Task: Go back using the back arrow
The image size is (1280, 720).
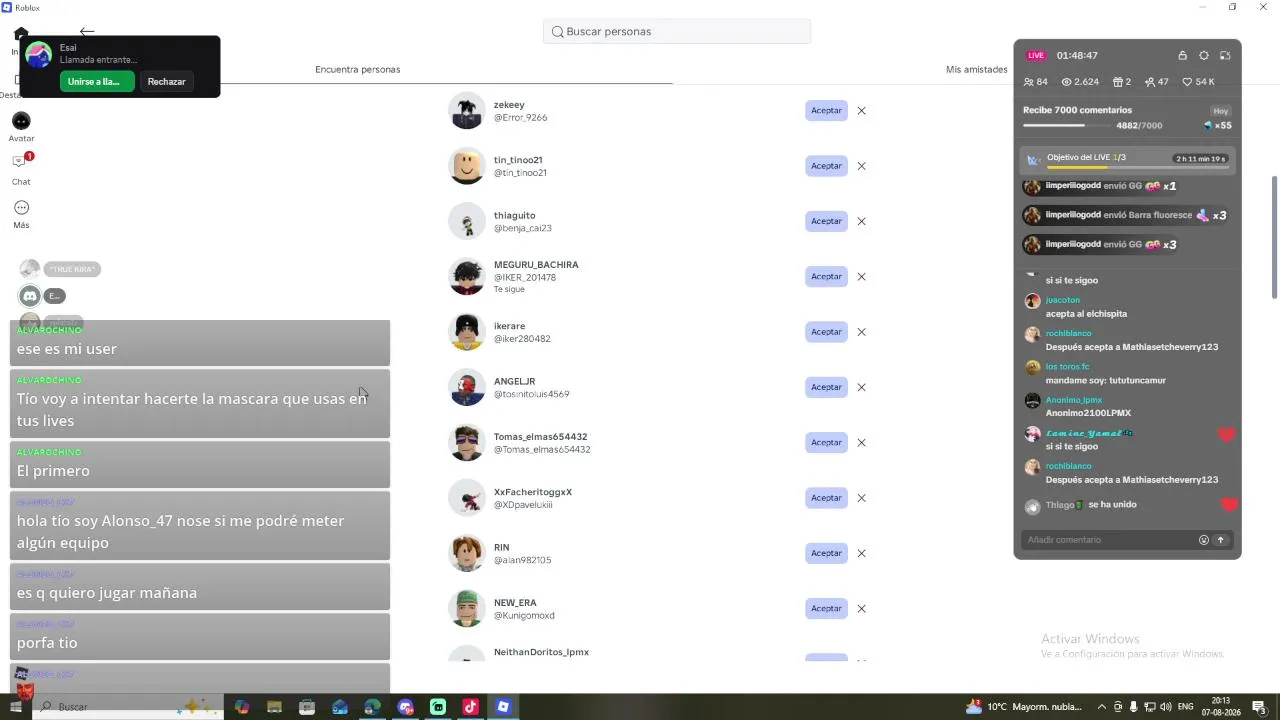Action: pos(87,31)
